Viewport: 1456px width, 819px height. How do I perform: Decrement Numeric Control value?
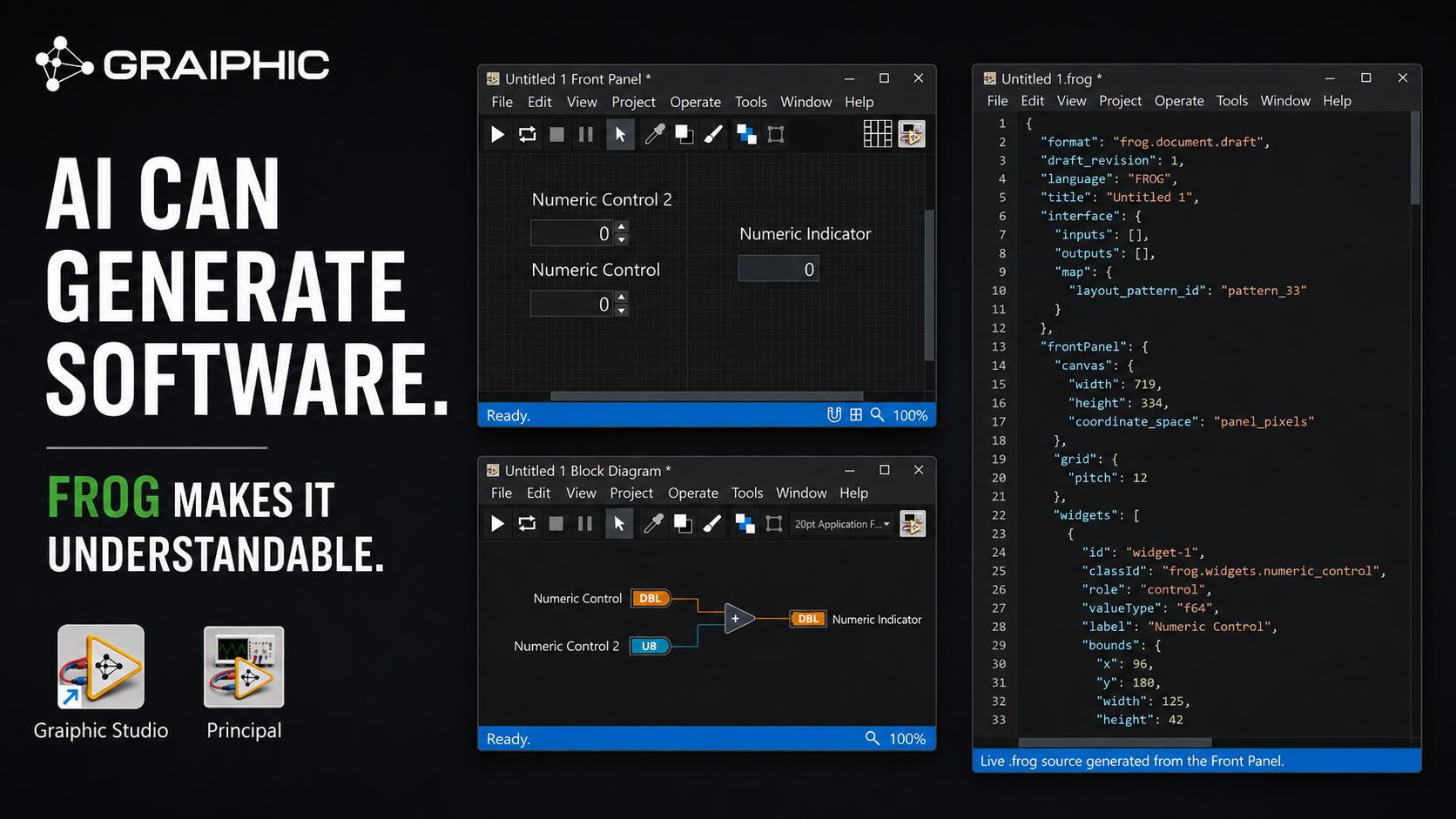(622, 311)
